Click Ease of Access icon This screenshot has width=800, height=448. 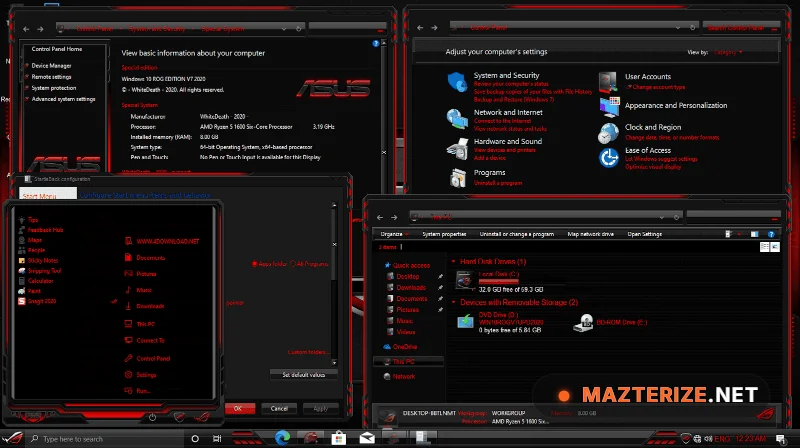(x=609, y=158)
